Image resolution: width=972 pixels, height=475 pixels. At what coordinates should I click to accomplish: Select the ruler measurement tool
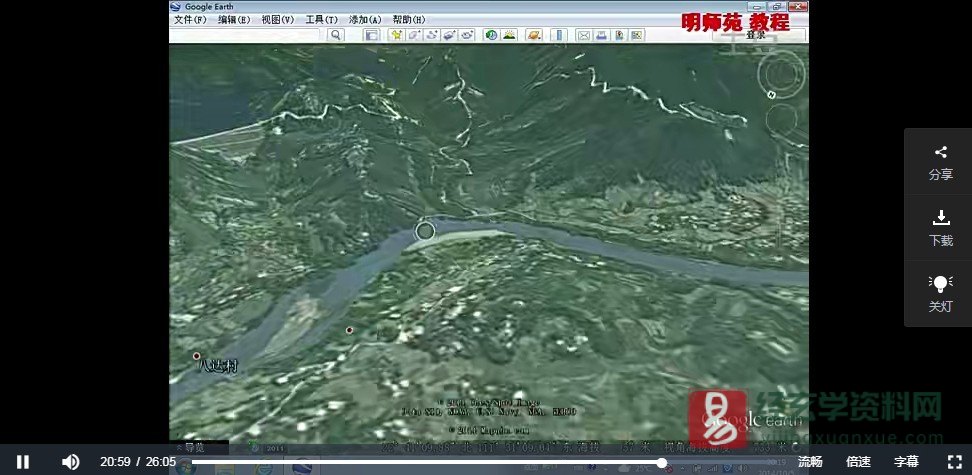click(559, 35)
